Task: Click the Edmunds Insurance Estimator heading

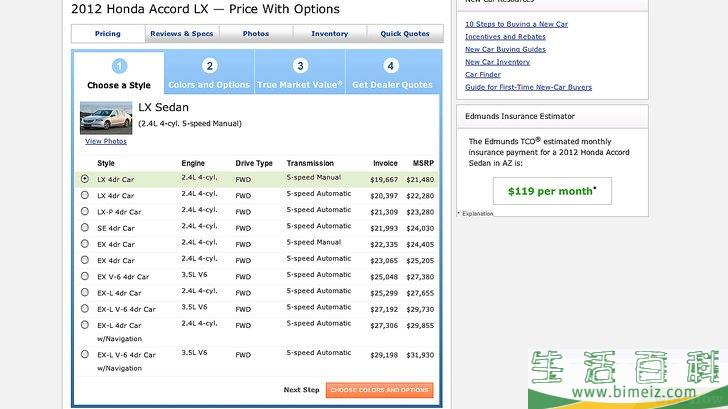Action: coord(520,116)
